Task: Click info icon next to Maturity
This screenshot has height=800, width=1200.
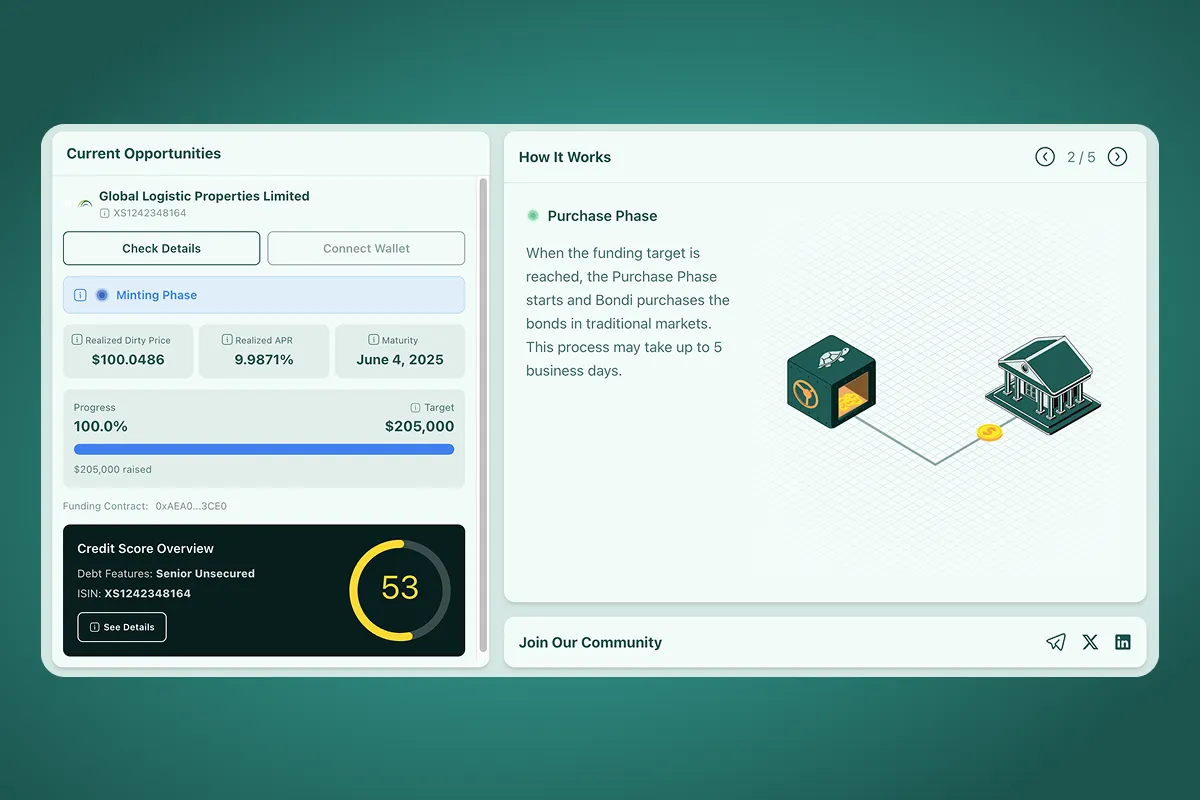Action: (x=374, y=340)
